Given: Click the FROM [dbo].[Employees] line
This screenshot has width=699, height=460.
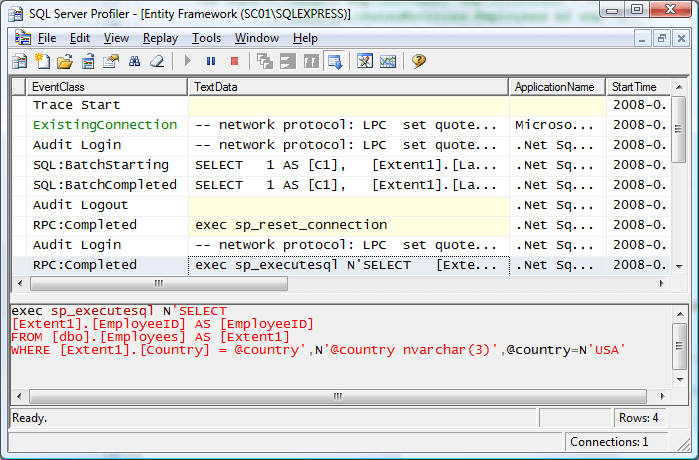Looking at the screenshot, I should tap(150, 337).
